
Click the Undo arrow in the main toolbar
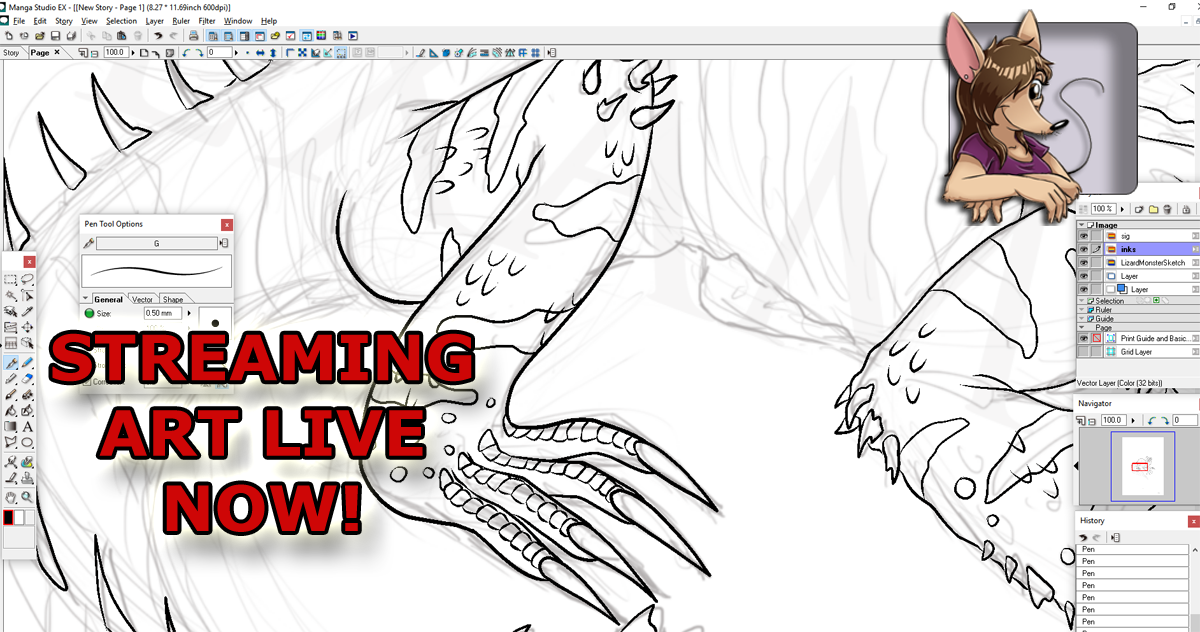158,36
